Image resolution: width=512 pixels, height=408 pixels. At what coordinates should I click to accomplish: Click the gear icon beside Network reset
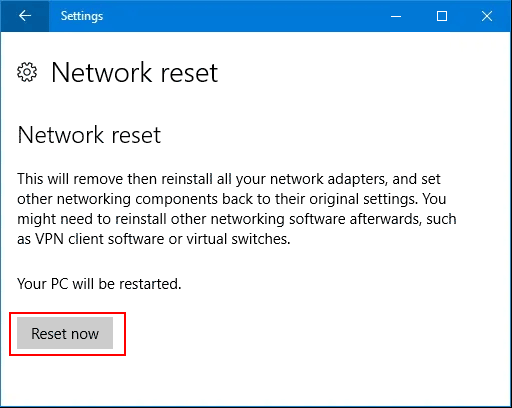[x=27, y=72]
